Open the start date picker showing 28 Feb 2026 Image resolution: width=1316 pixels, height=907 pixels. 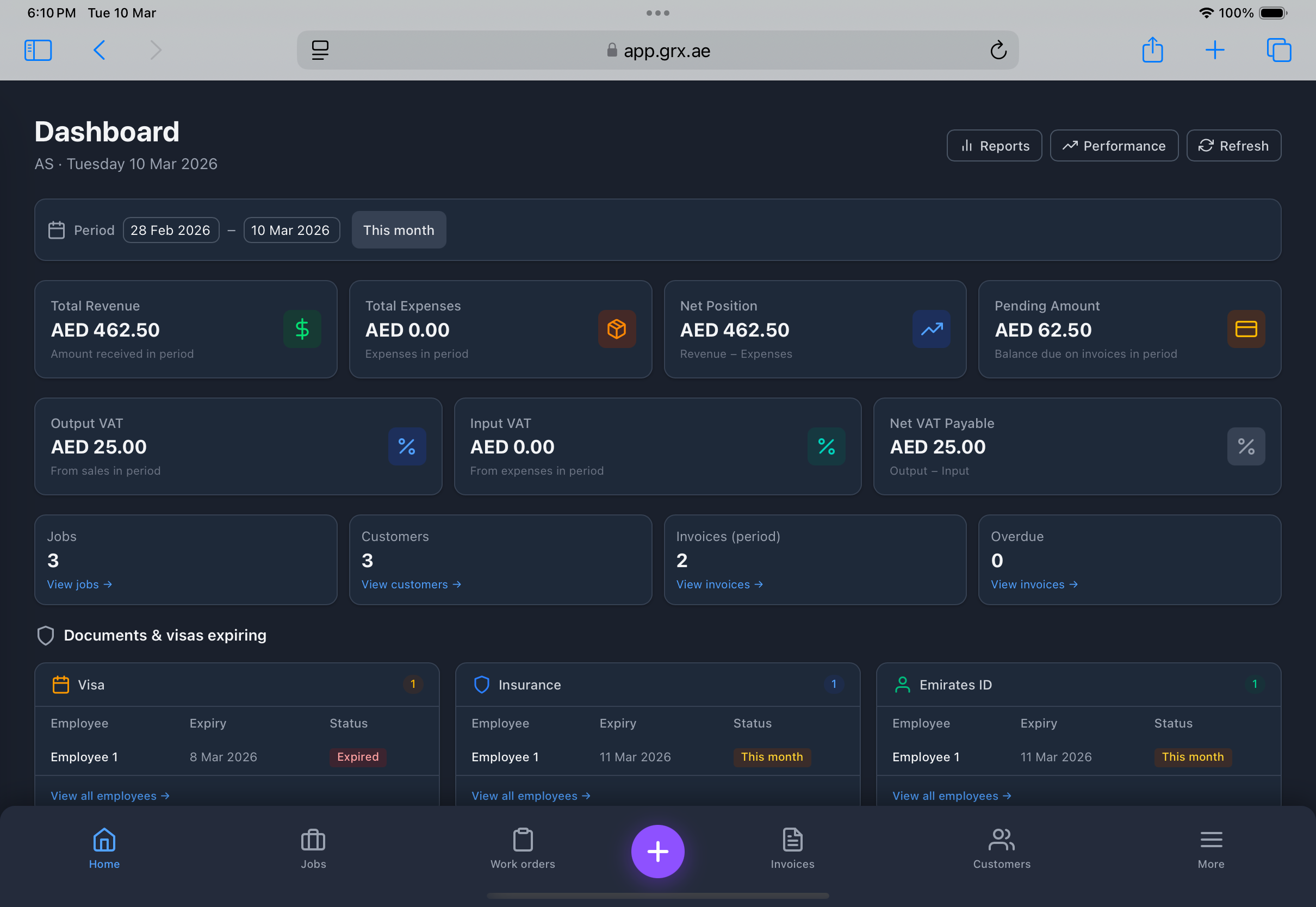click(171, 230)
